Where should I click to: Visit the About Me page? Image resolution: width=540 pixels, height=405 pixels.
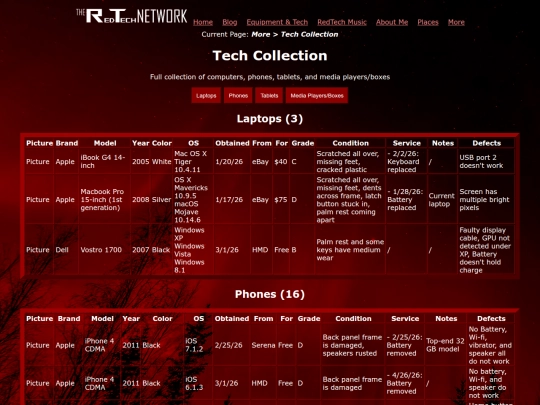pyautogui.click(x=392, y=22)
